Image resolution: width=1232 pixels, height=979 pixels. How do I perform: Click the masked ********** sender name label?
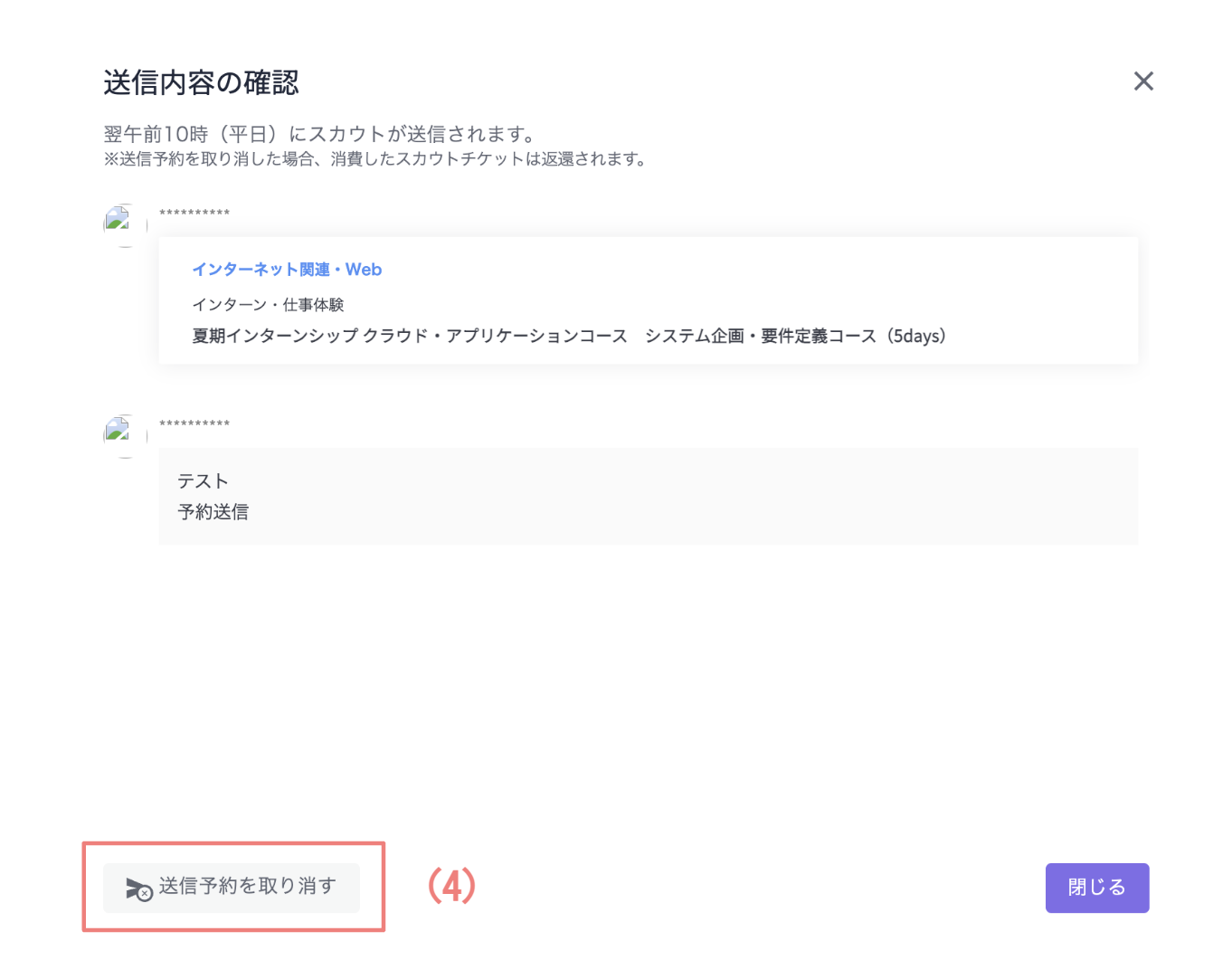[194, 213]
